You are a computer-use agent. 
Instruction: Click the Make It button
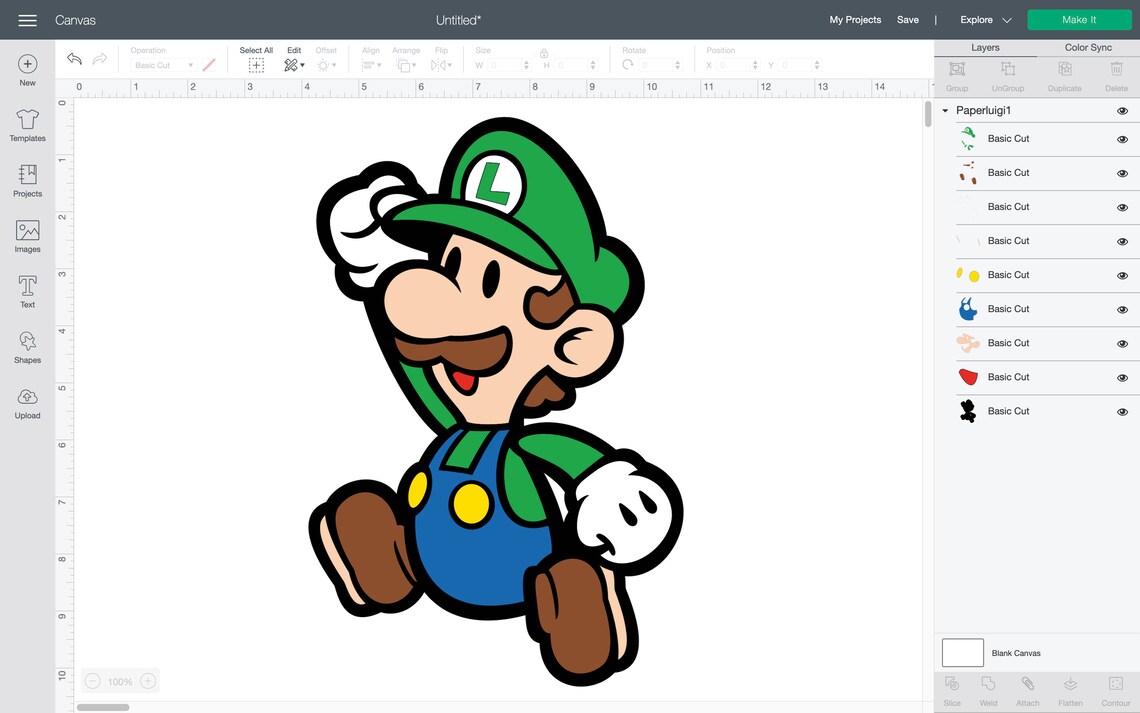click(x=1079, y=19)
